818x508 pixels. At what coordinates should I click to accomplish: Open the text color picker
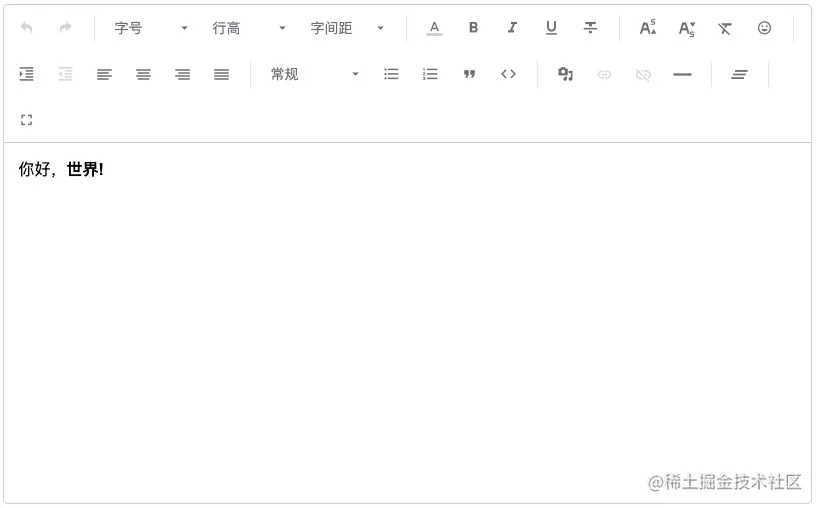pos(434,28)
